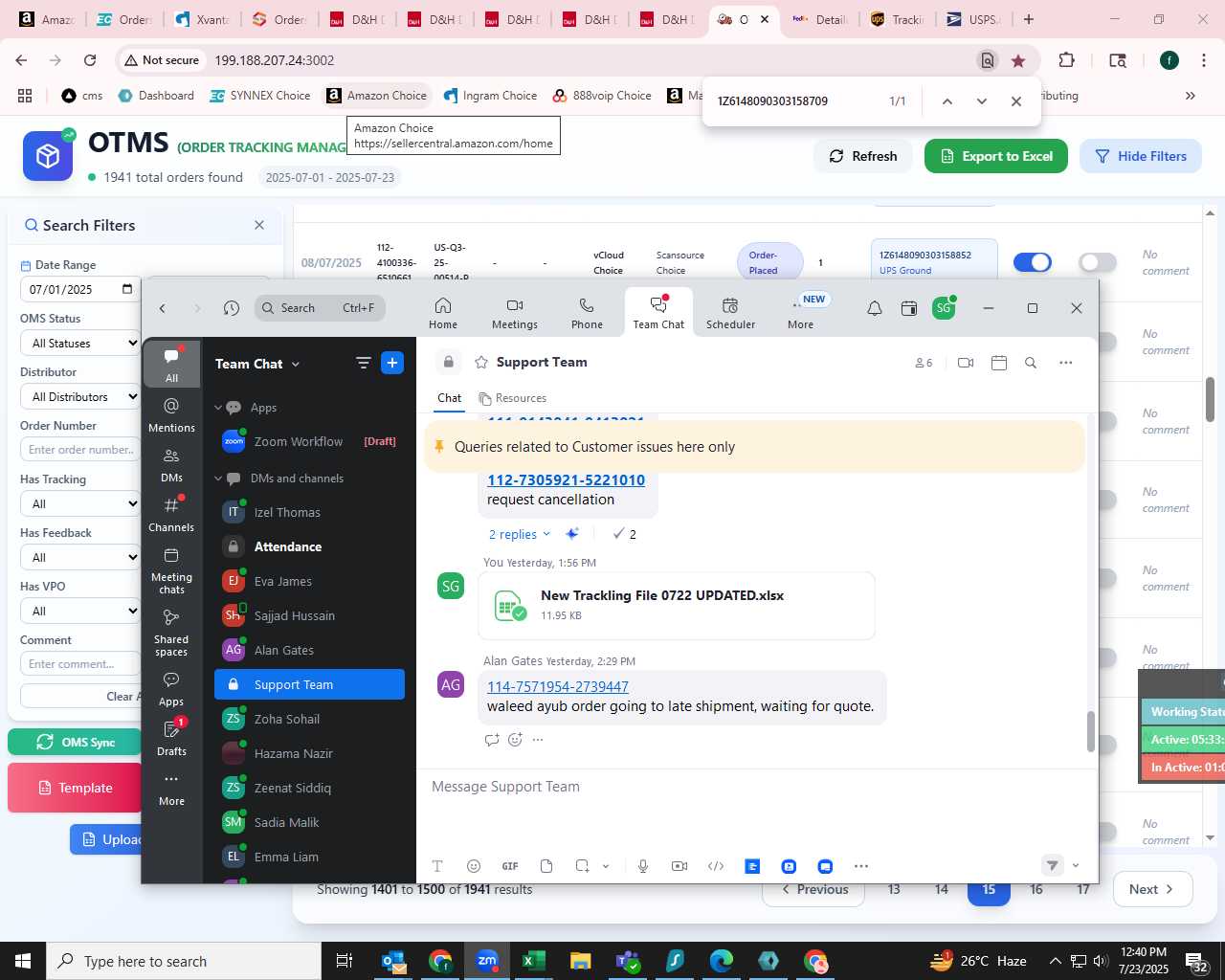The width and height of the screenshot is (1225, 980).
Task: Open the New Trackling File 0722 UPDATED.xlsx attachment
Action: 676,605
